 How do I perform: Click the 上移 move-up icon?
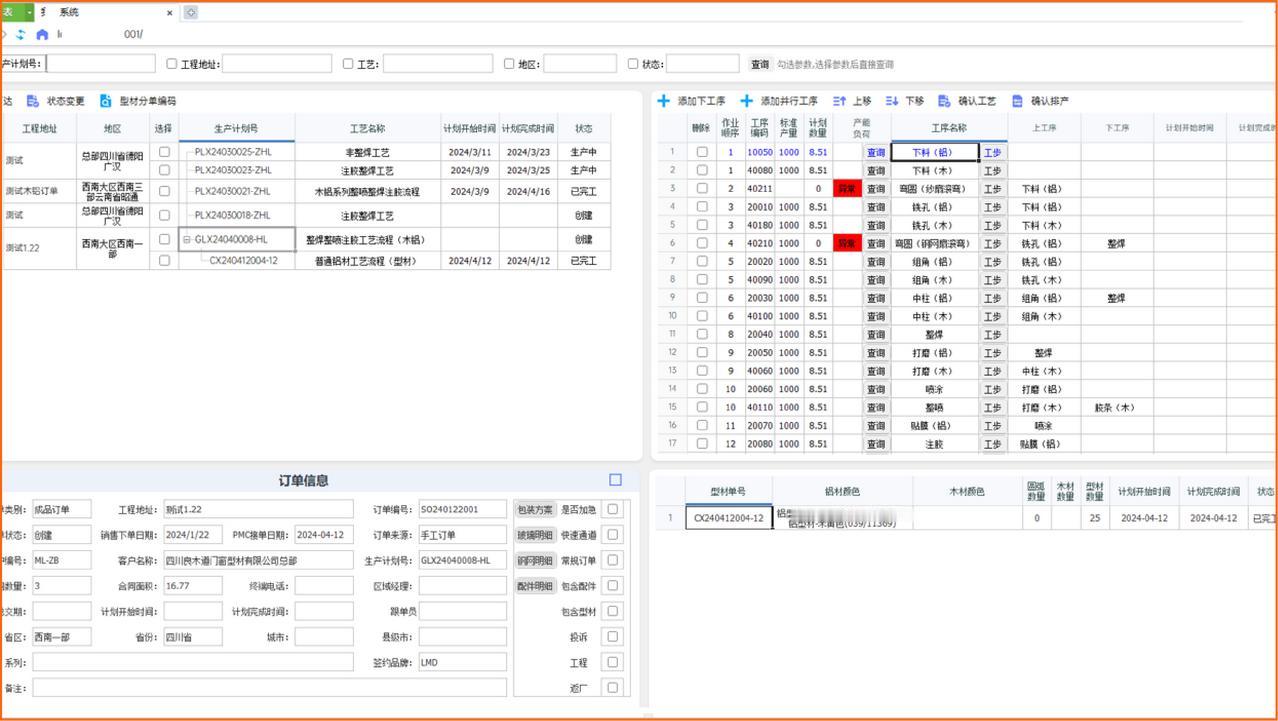coord(839,101)
